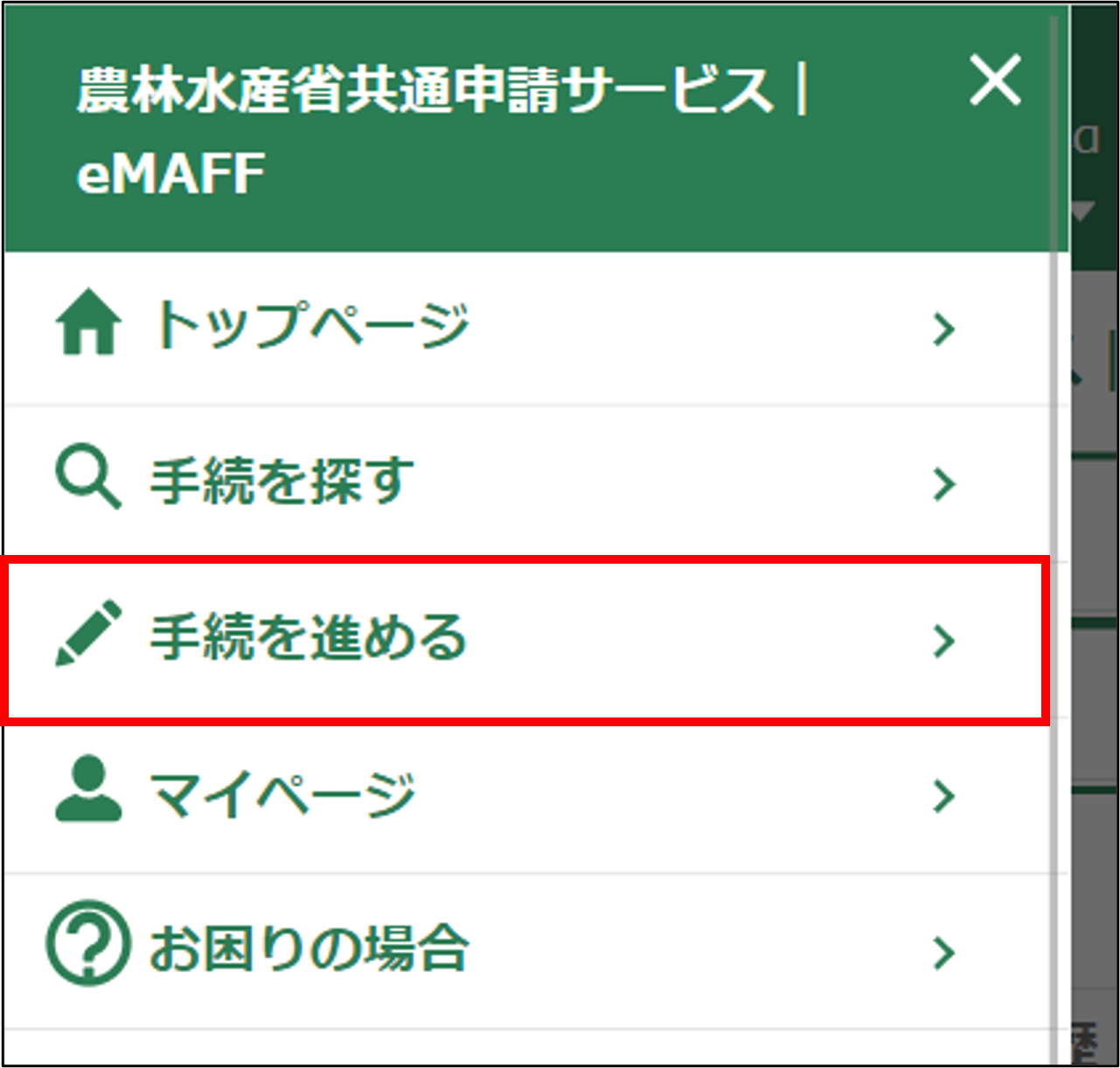
Task: Click the chevron on the 手続を探す row
Action: coord(943,484)
